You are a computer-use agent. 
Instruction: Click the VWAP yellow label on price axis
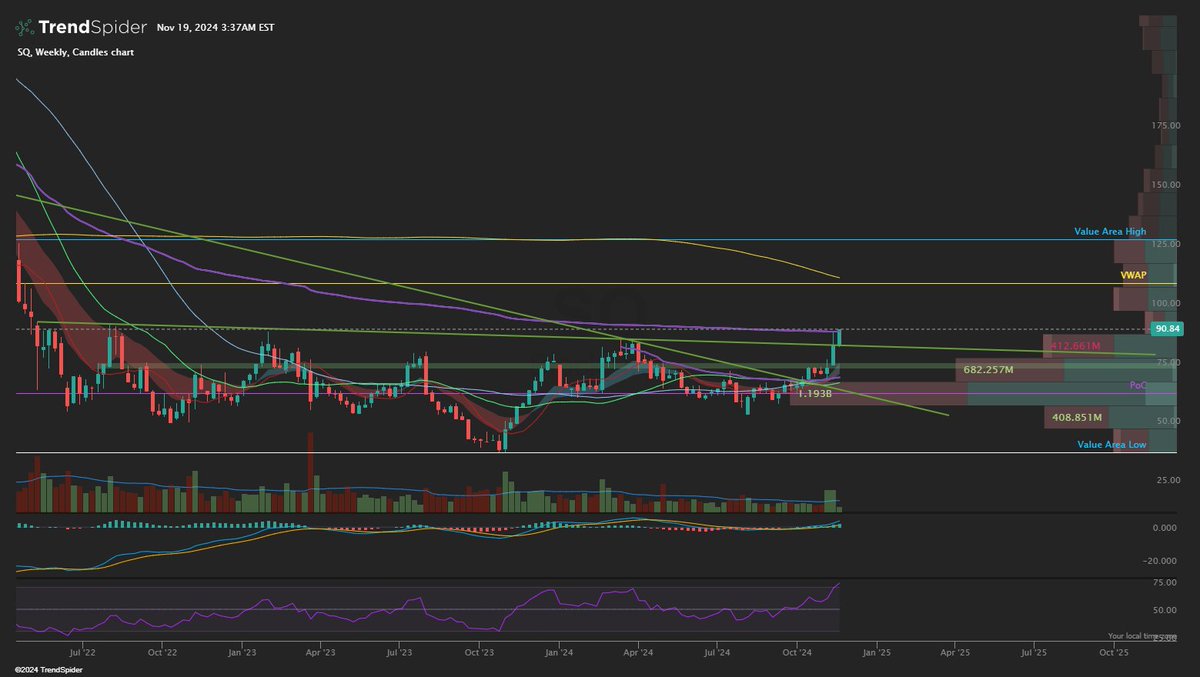tap(1132, 274)
